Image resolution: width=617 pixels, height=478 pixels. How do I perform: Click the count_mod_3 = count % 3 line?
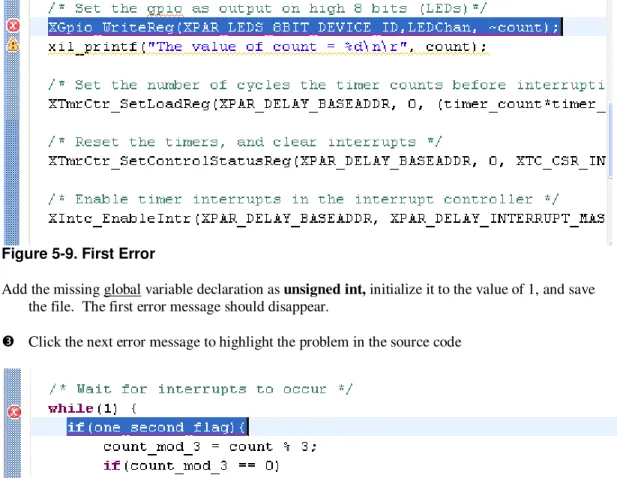[x=210, y=447]
